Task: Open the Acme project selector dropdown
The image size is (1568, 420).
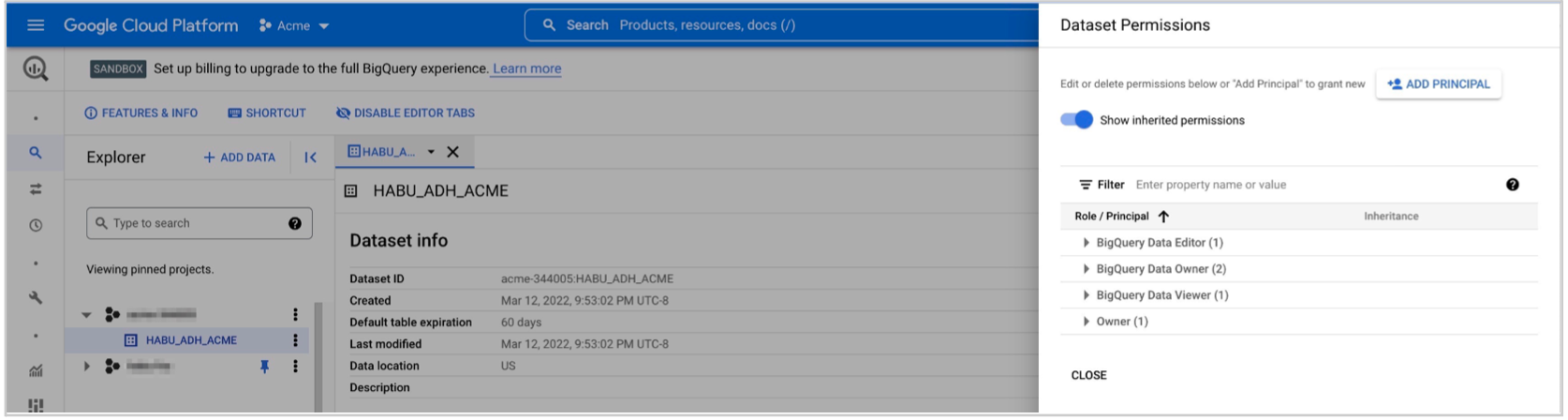Action: [294, 25]
